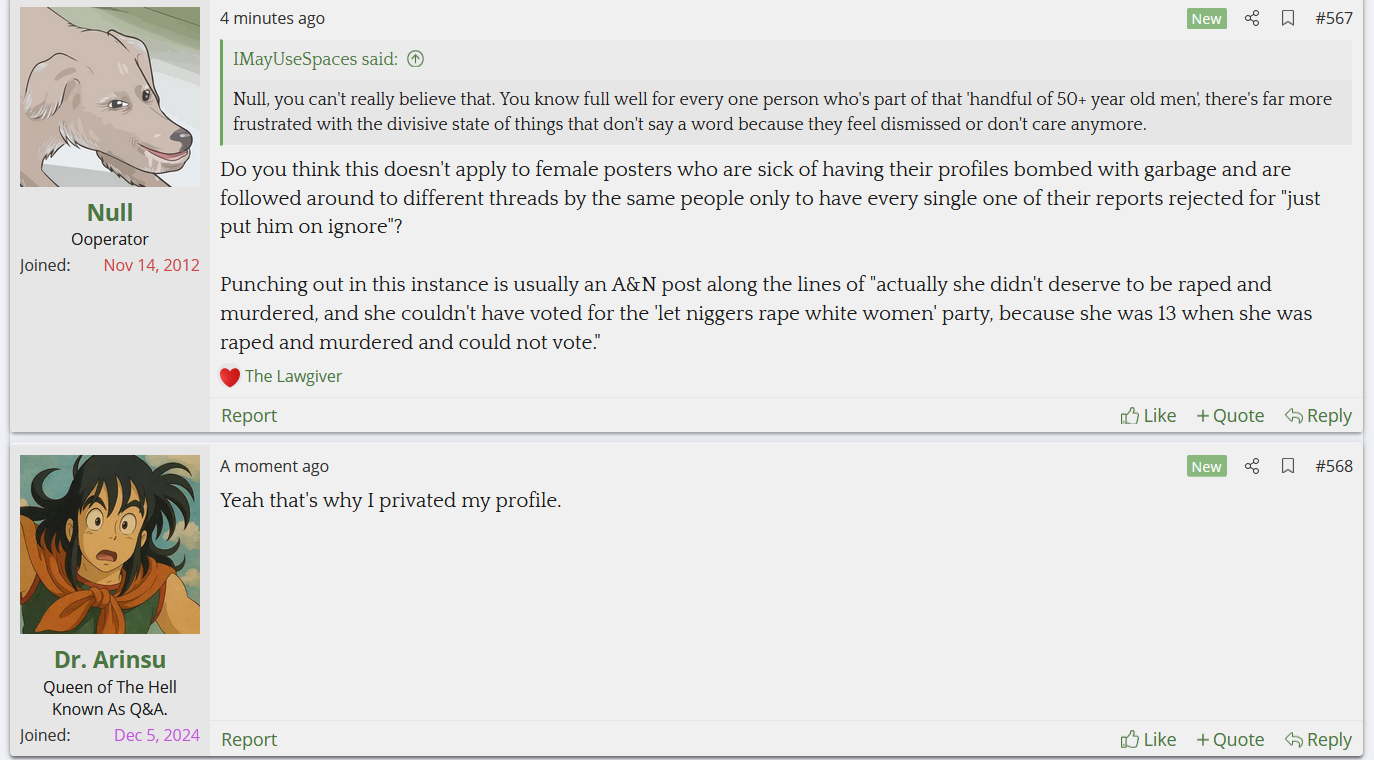
Task: Open Null's dog avatar thumbnail
Action: (110, 97)
